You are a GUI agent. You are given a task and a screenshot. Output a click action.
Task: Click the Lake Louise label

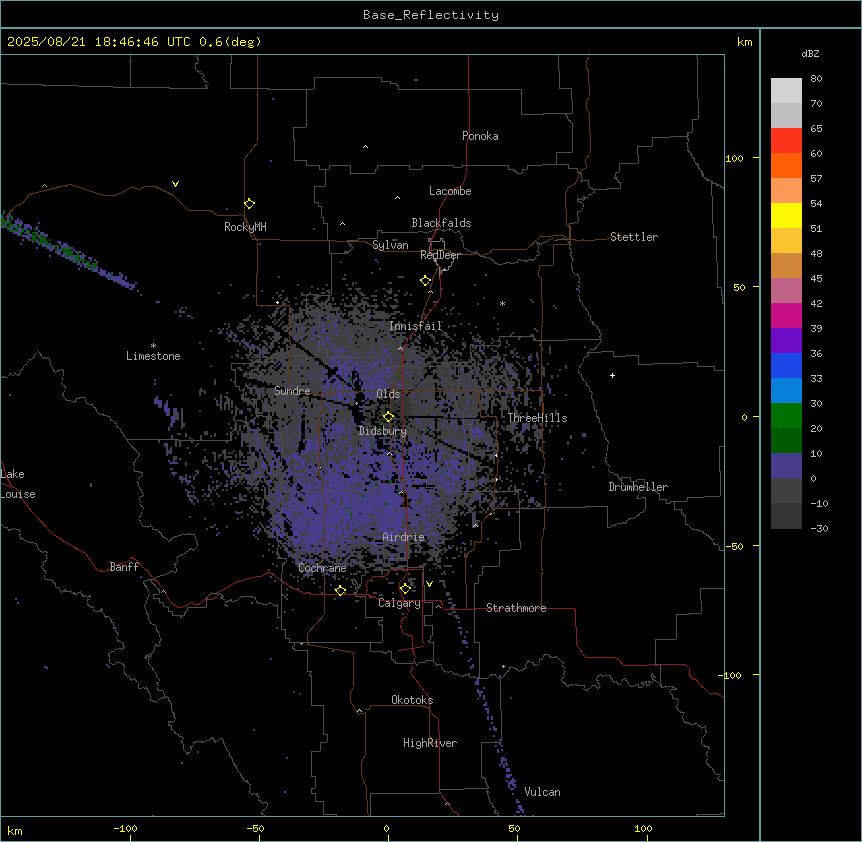click(18, 484)
